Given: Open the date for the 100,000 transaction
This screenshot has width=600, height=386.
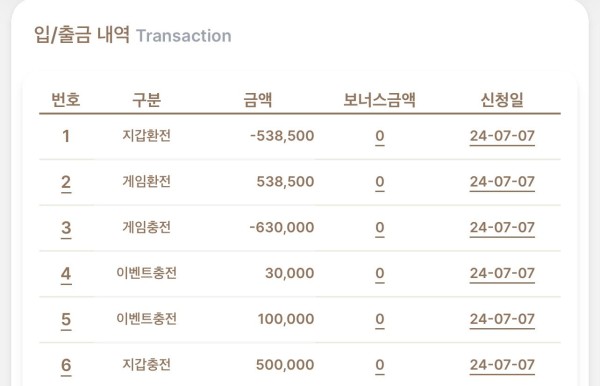Looking at the screenshot, I should point(502,319).
